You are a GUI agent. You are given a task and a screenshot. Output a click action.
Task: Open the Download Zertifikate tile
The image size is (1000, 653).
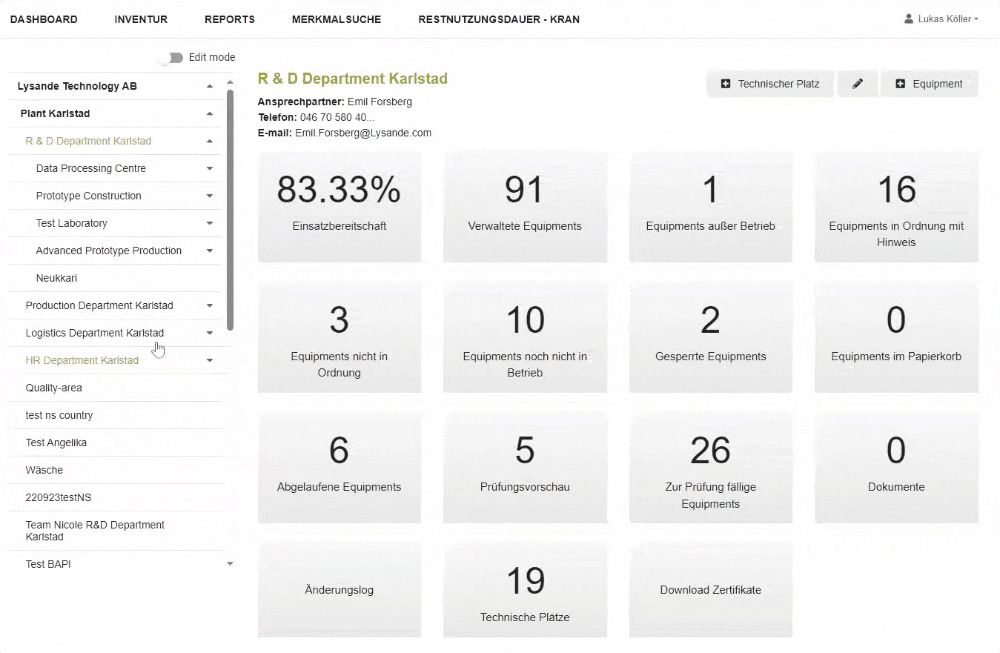[710, 590]
